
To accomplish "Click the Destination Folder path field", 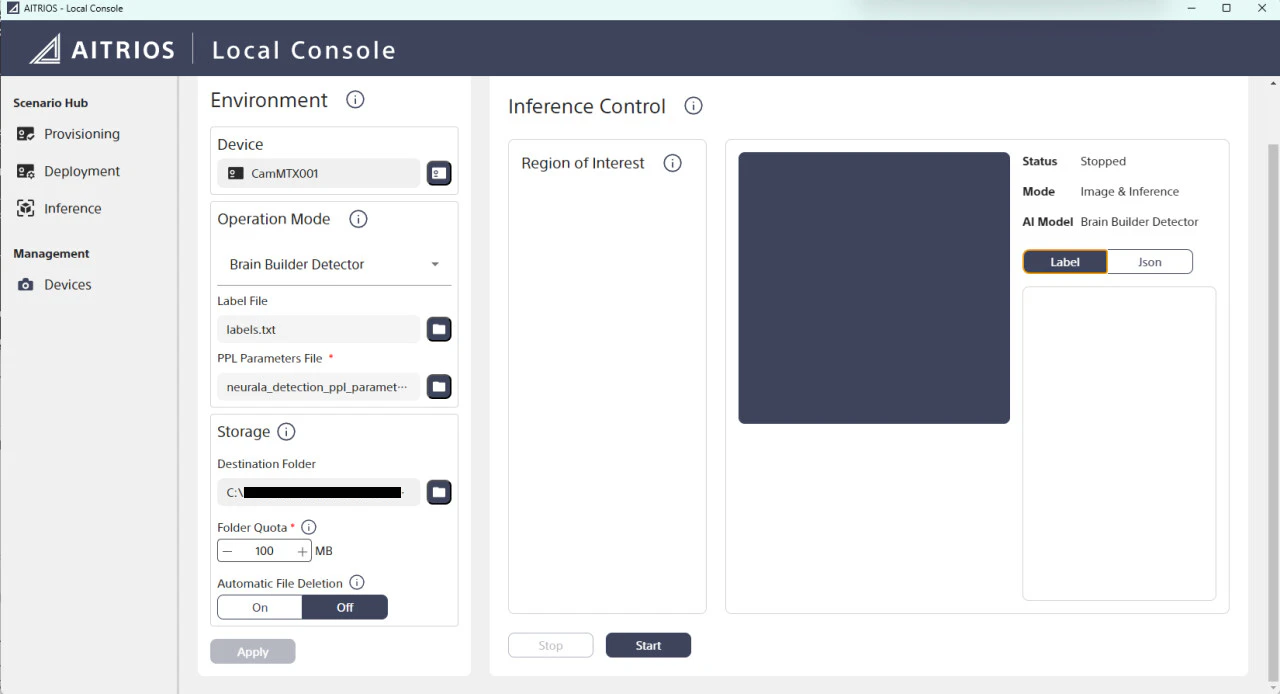I will click(x=319, y=492).
